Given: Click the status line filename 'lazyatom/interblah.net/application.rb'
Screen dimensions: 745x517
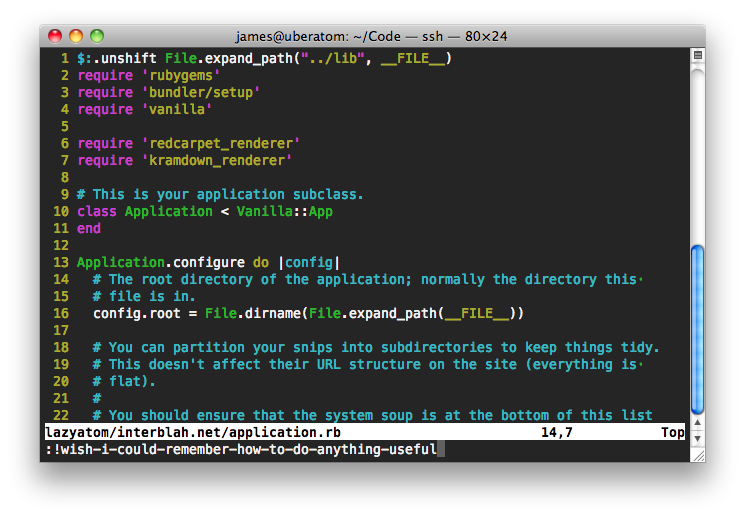Looking at the screenshot, I should [x=193, y=432].
